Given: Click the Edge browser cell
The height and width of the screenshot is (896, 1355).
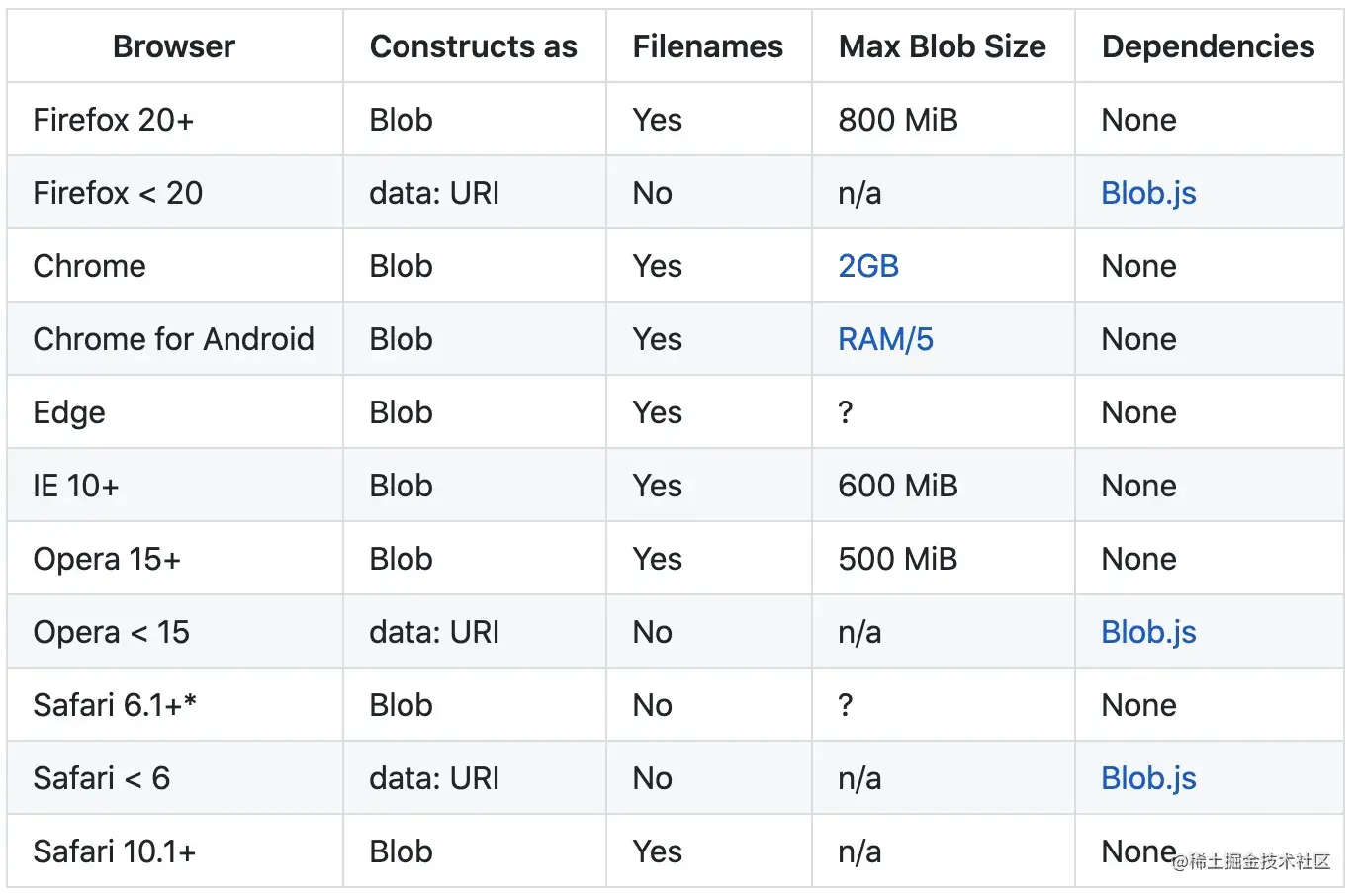Looking at the screenshot, I should point(69,412).
